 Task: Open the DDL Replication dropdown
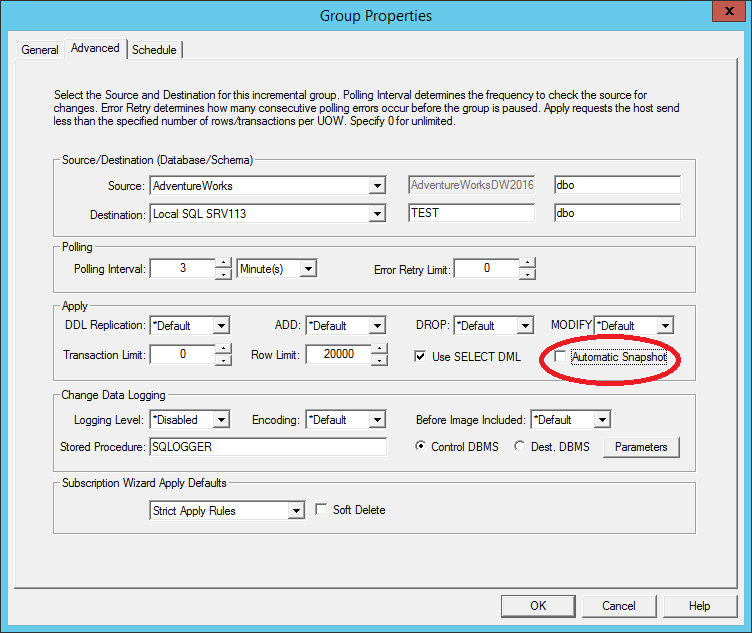[x=221, y=326]
